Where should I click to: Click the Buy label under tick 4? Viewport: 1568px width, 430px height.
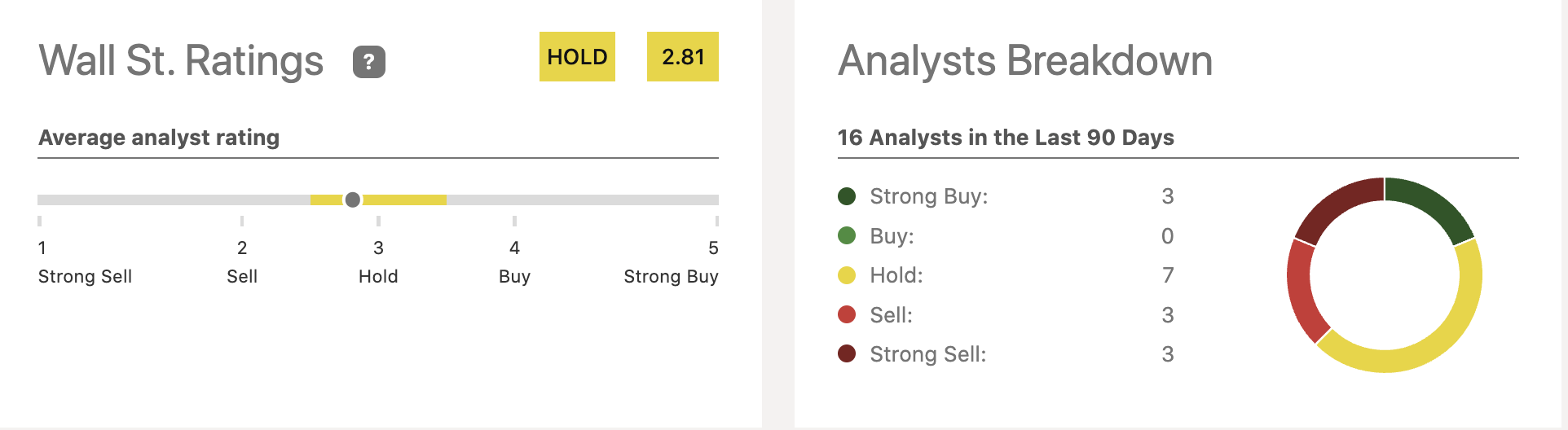point(514,277)
